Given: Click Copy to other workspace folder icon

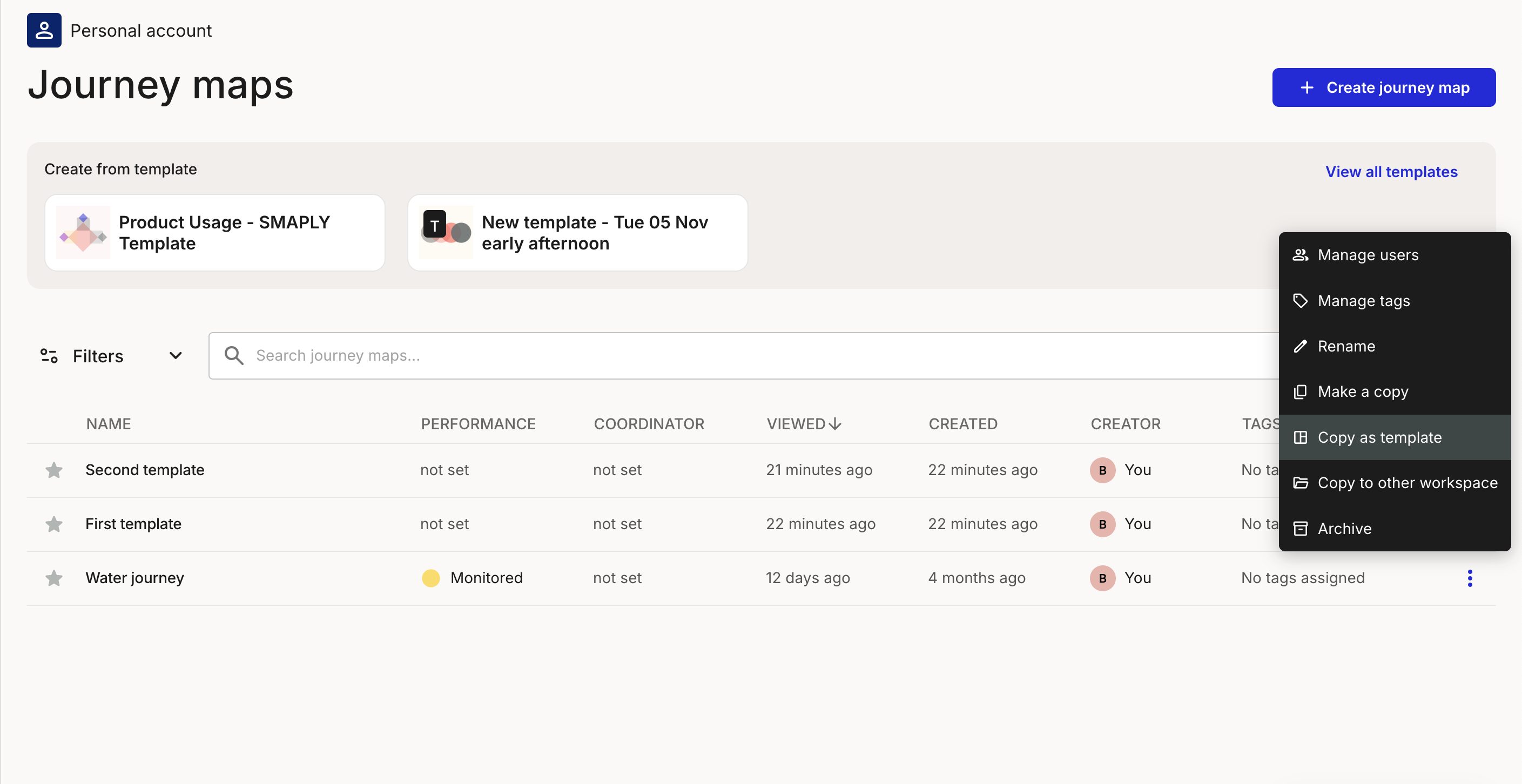Looking at the screenshot, I should (1300, 483).
